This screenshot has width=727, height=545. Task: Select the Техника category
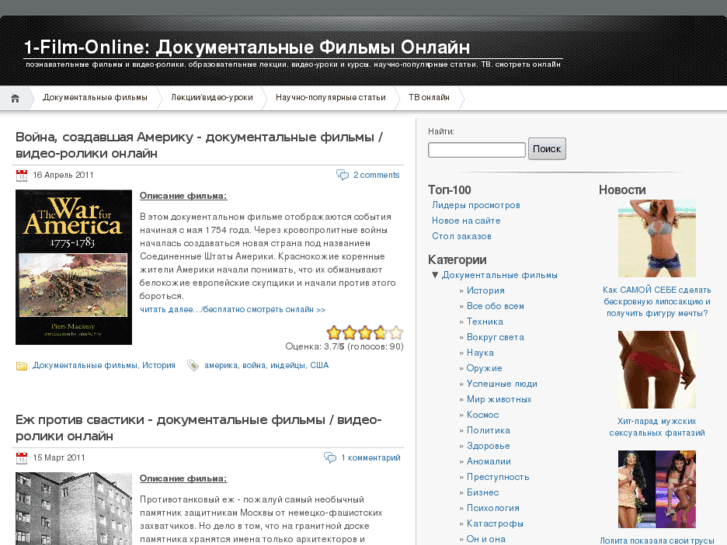click(x=485, y=322)
